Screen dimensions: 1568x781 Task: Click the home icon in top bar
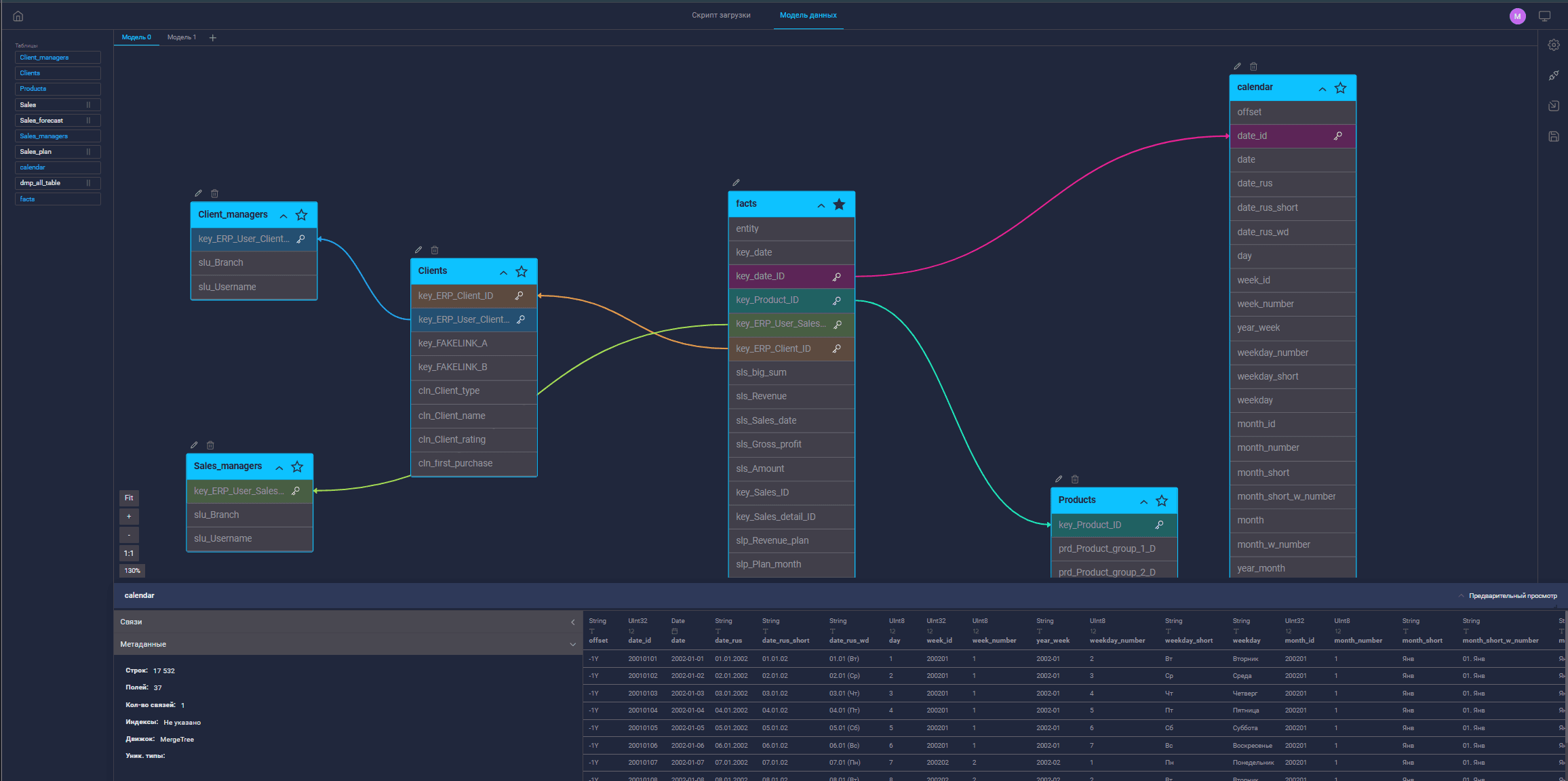pyautogui.click(x=18, y=16)
